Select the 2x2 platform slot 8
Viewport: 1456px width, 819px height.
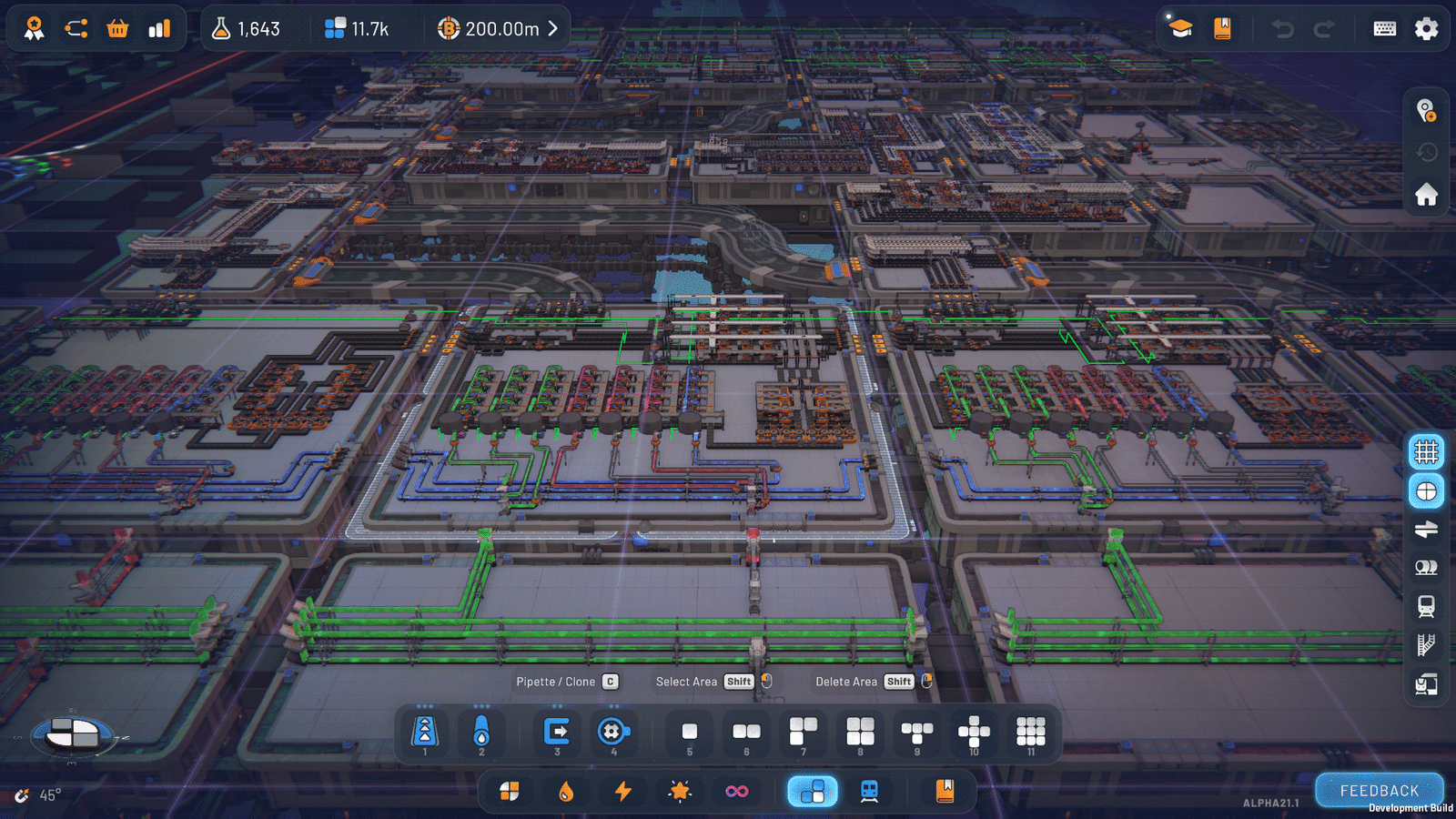tap(860, 732)
